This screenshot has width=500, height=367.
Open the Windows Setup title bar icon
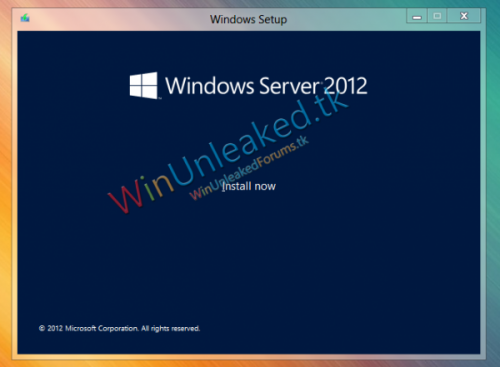tap(25, 18)
